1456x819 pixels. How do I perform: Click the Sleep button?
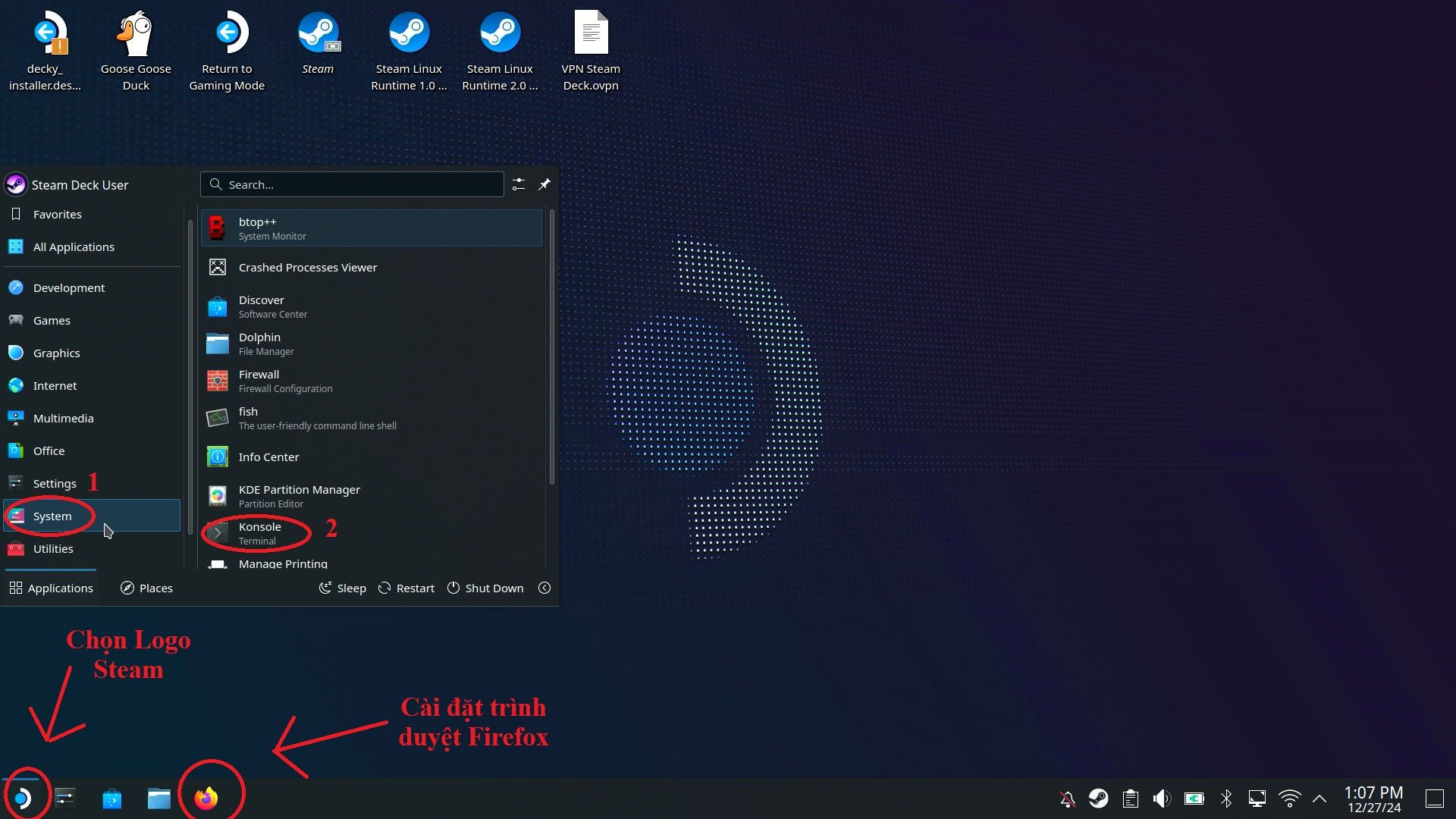click(x=343, y=588)
